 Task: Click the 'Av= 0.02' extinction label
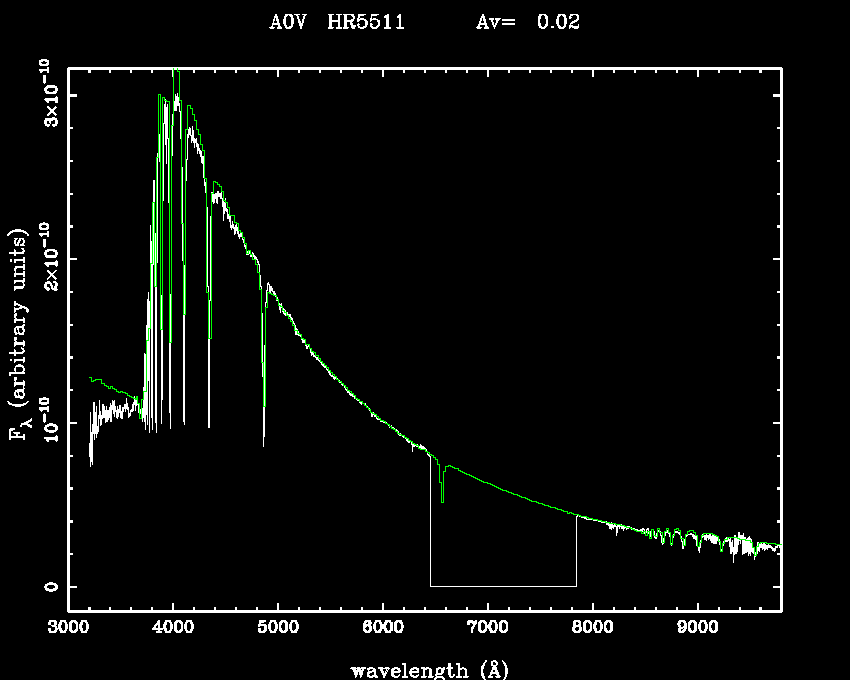tap(527, 22)
